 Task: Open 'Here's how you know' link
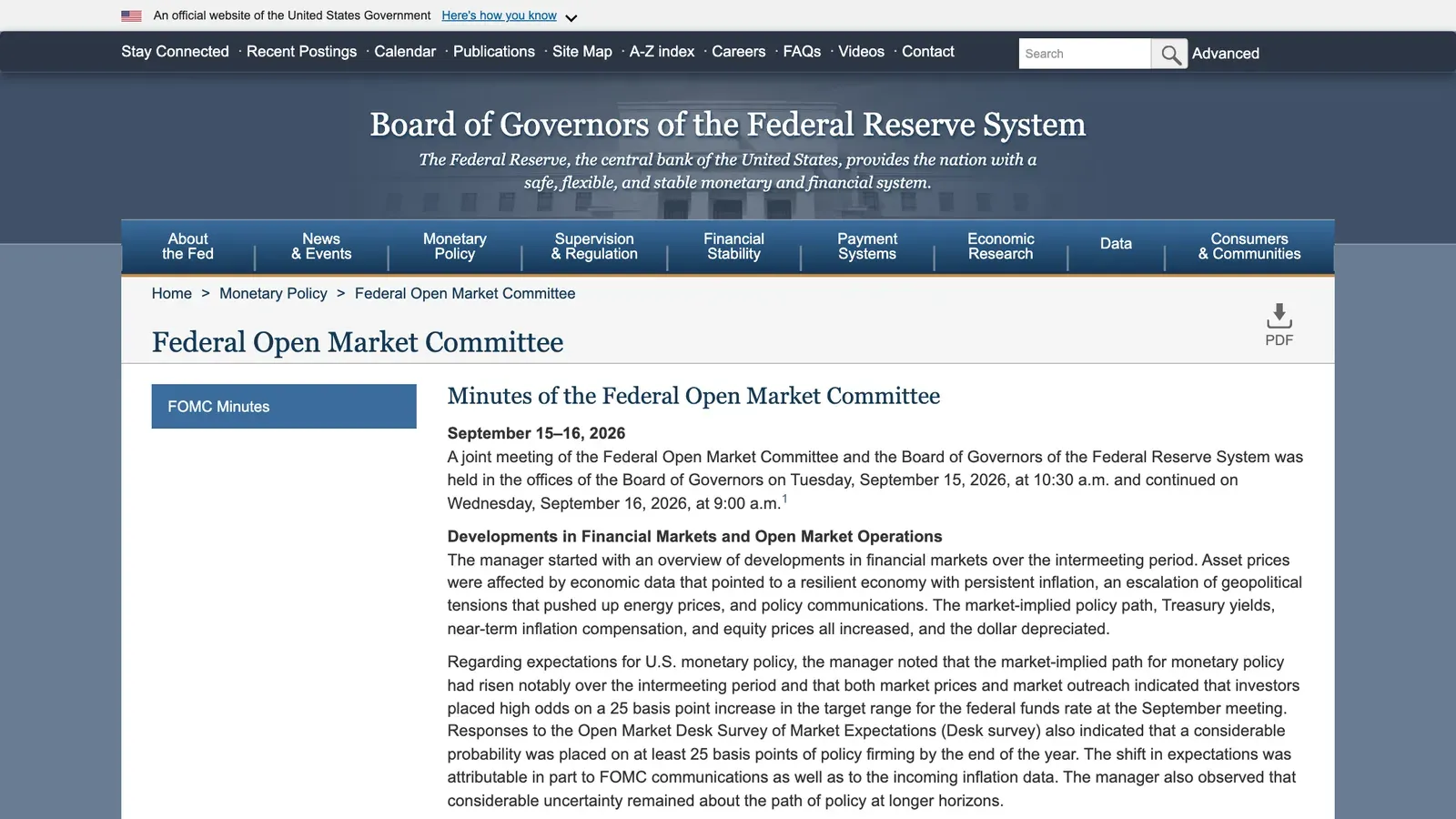click(499, 15)
